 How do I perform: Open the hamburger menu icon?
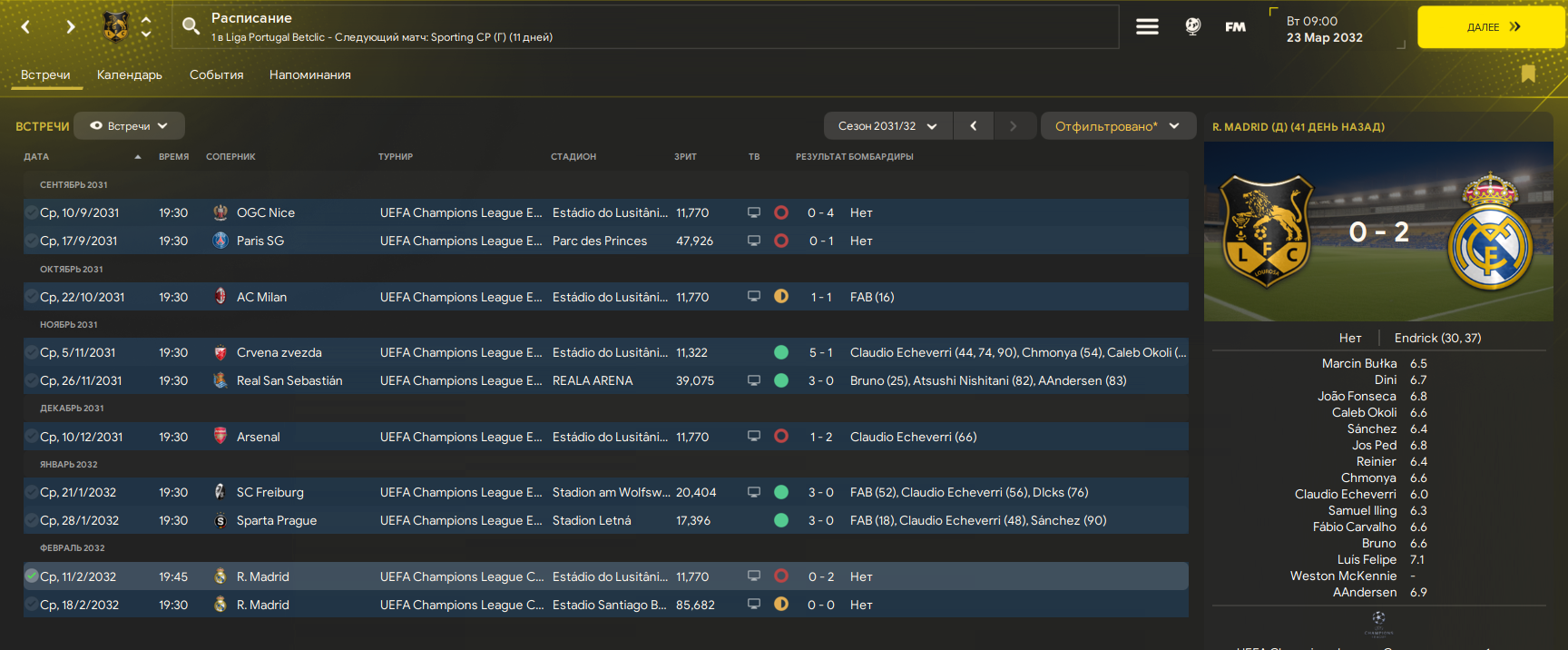1147,27
